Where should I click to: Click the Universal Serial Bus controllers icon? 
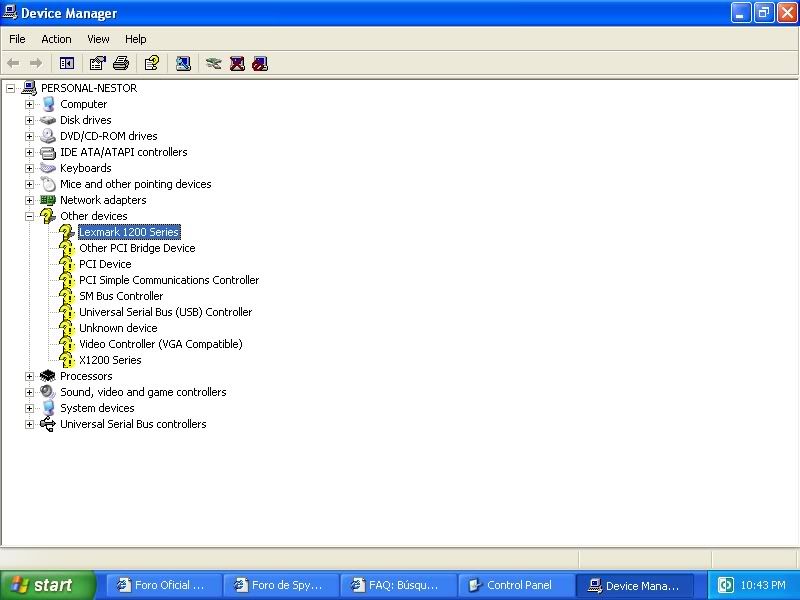[48, 424]
